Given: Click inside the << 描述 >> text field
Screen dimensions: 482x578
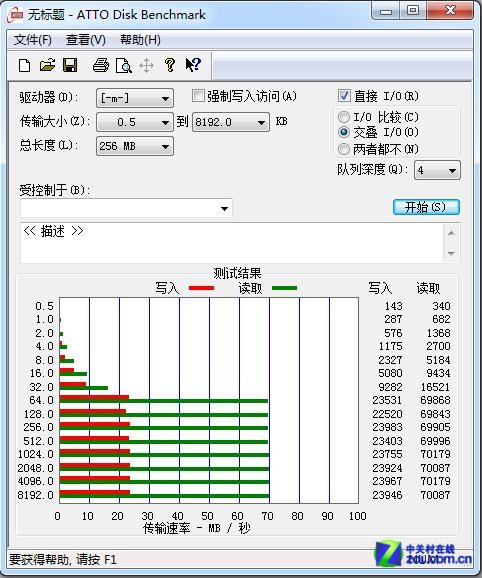Looking at the screenshot, I should [x=232, y=243].
